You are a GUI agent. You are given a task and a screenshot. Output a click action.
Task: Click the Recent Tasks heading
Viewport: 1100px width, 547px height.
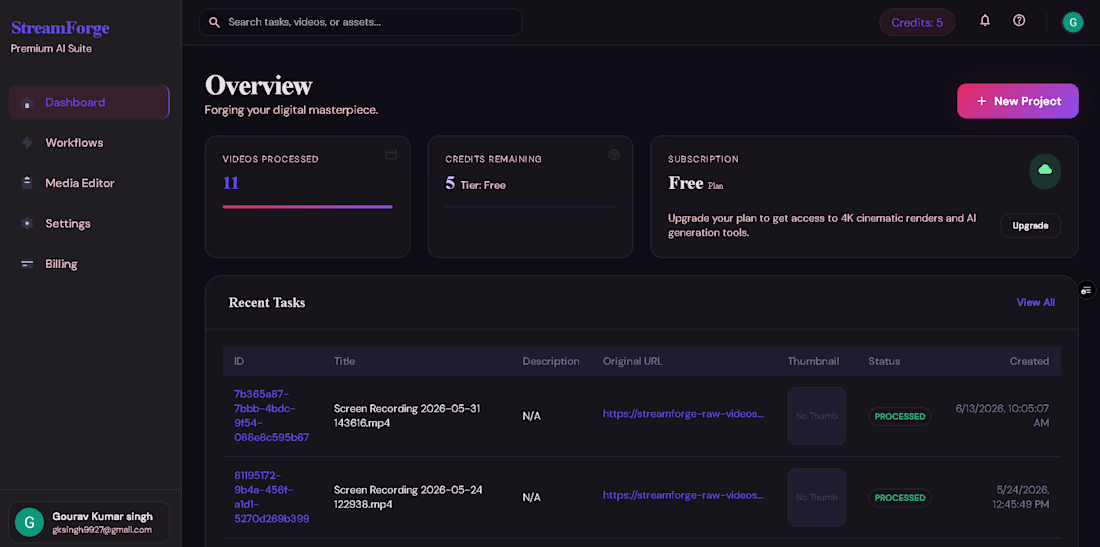point(267,303)
